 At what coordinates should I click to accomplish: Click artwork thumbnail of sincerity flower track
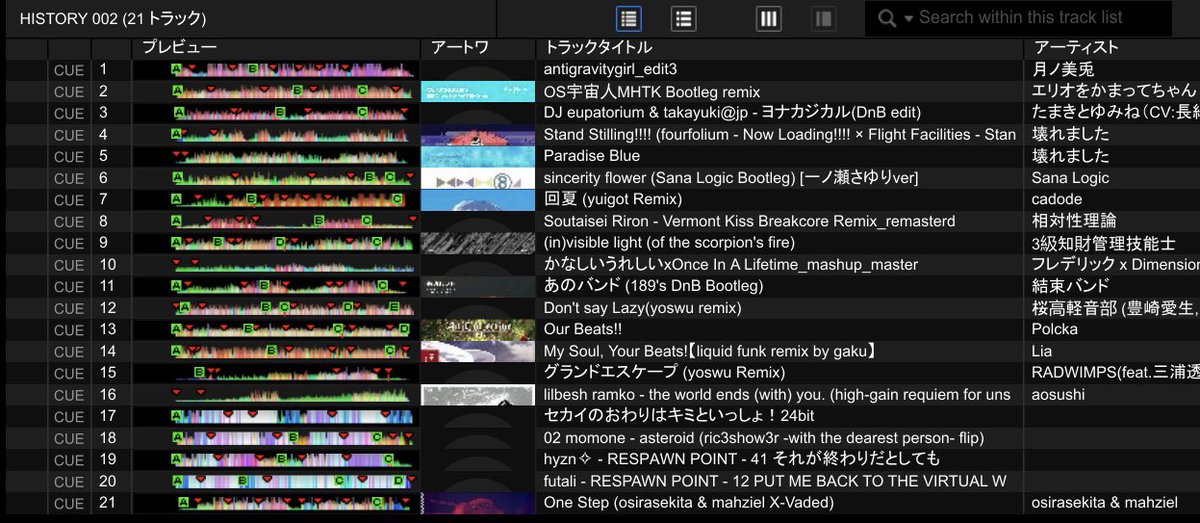click(x=478, y=178)
